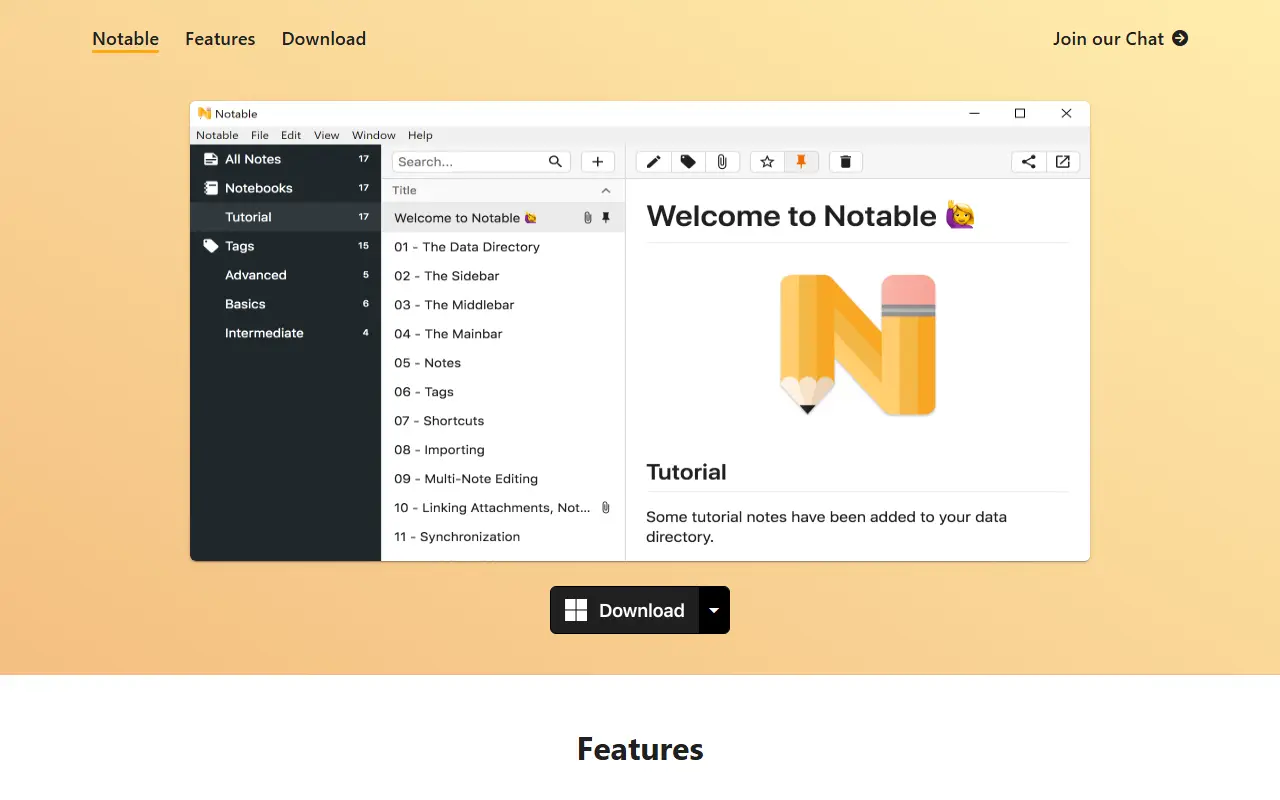Click the share icon in the toolbar

tap(1028, 162)
